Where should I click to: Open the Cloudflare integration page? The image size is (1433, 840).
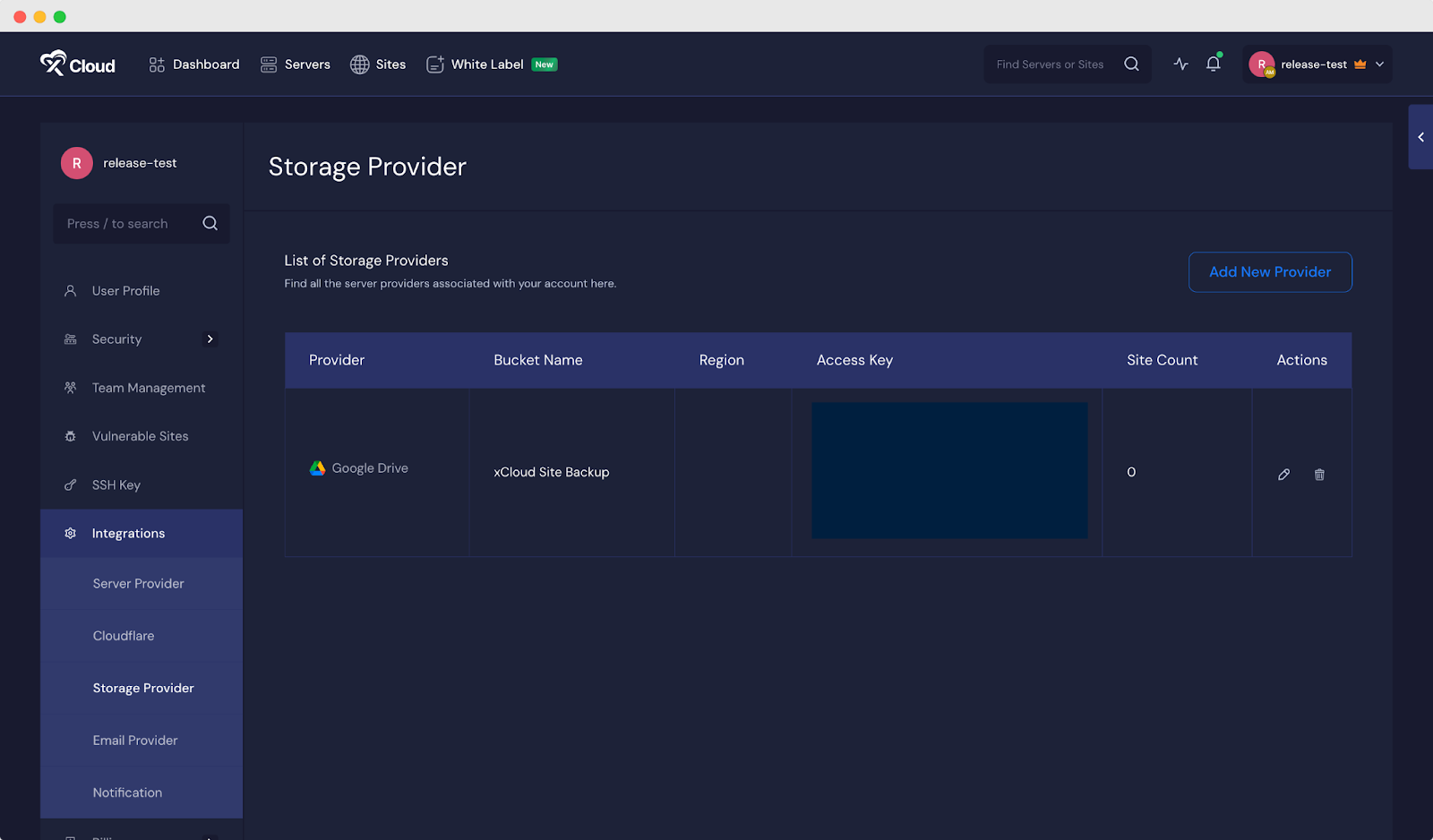click(124, 635)
